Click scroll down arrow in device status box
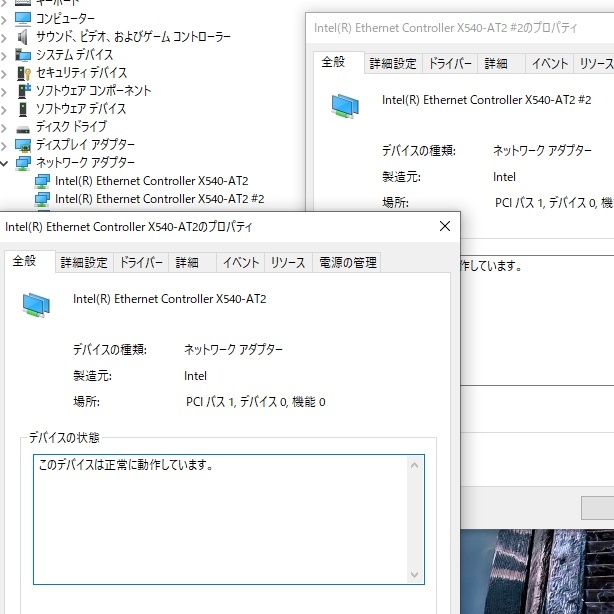 (414, 574)
